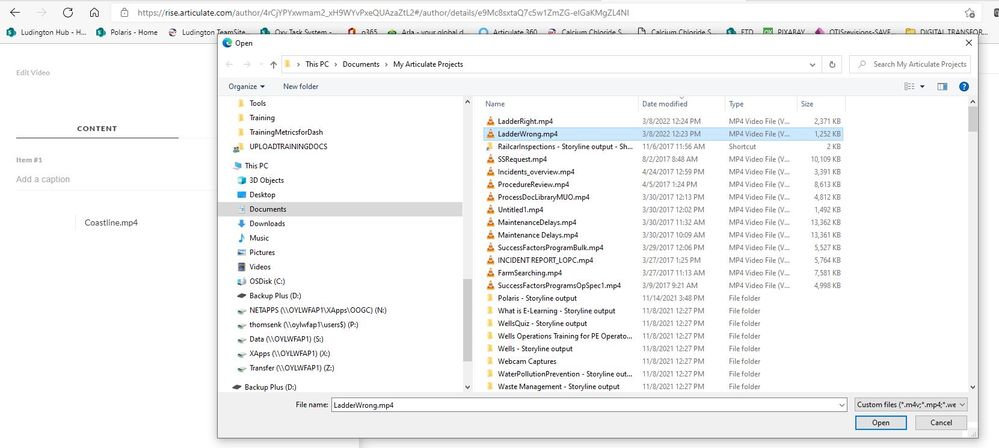Click the Up one level arrow

point(274,64)
